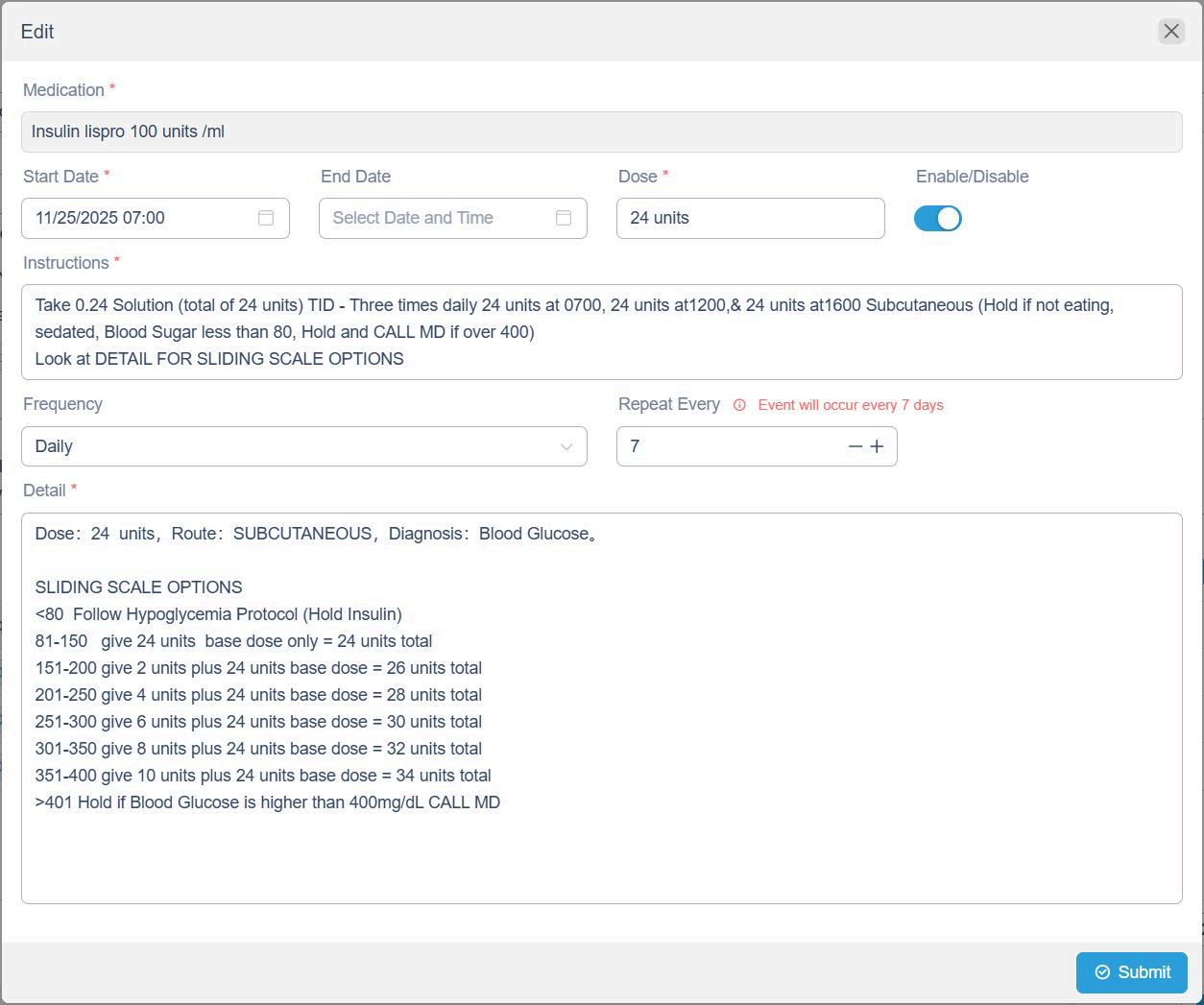Click the Submit button
The width and height of the screenshot is (1204, 1005).
pos(1131,972)
